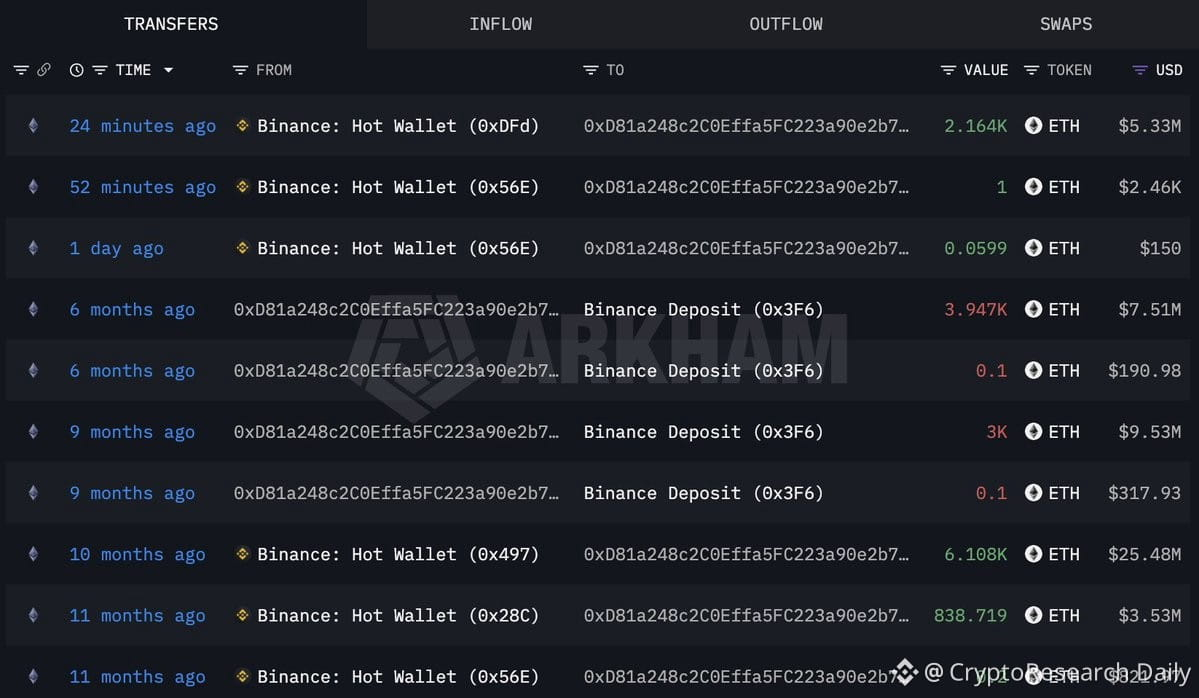Open the 52 minutes ago transaction link

[142, 187]
